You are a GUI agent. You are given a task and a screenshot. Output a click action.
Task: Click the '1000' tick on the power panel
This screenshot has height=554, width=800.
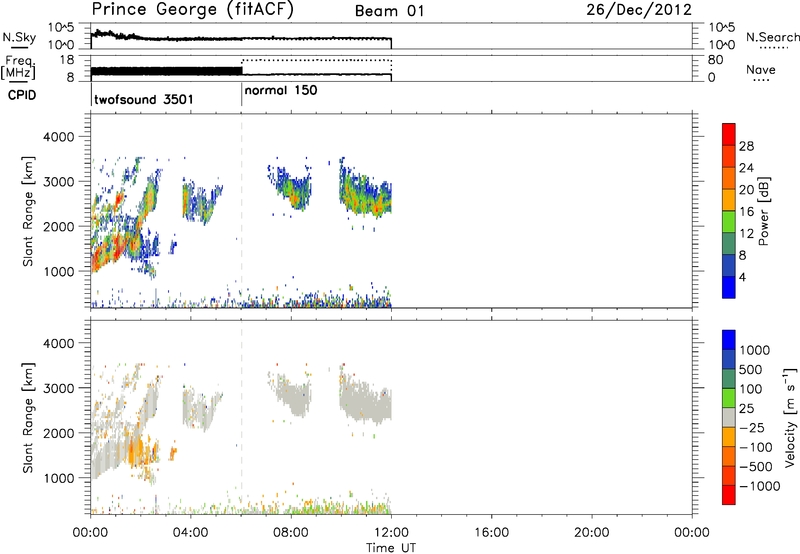pyautogui.click(x=58, y=271)
